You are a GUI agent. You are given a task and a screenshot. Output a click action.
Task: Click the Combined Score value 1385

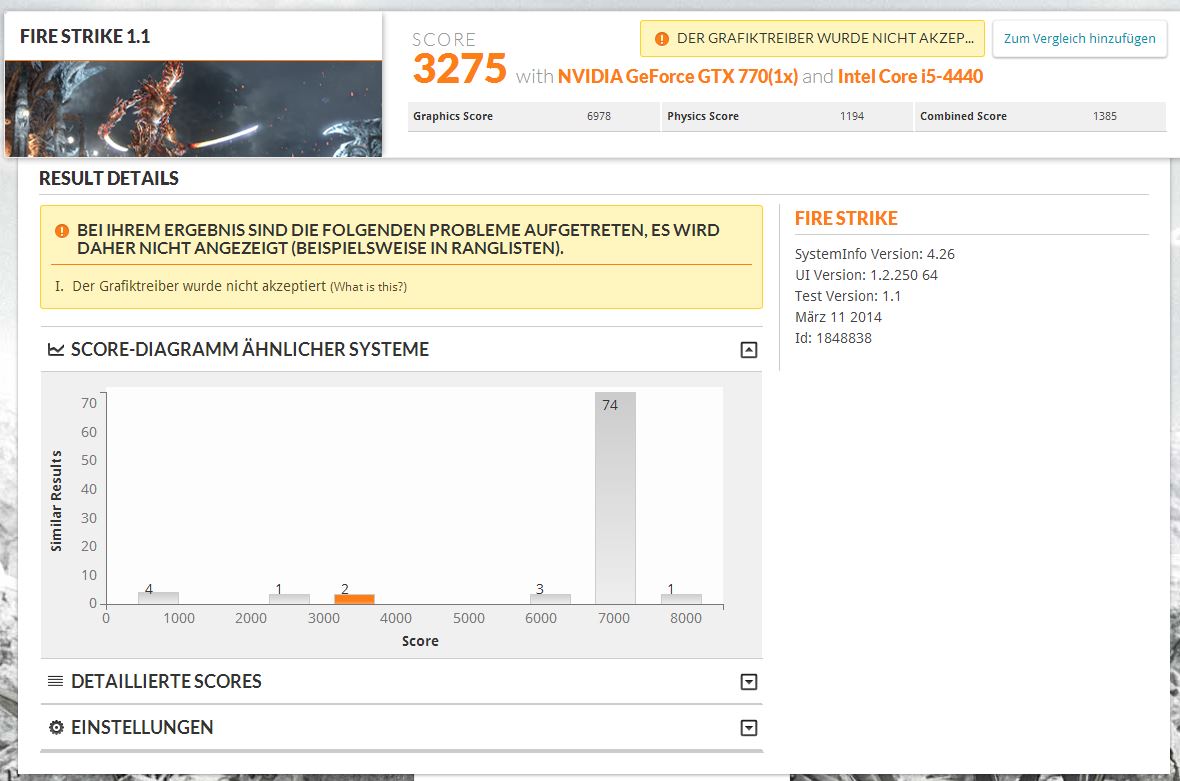coord(1105,116)
